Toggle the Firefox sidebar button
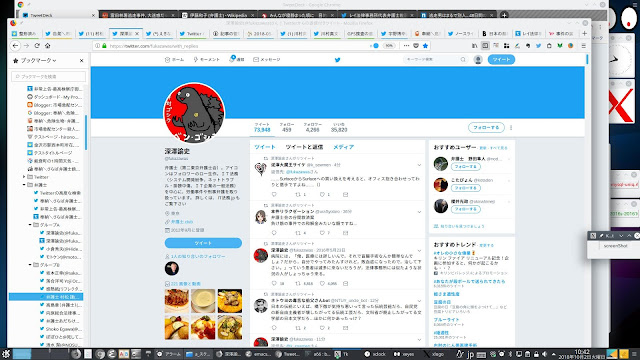 (x=485, y=46)
